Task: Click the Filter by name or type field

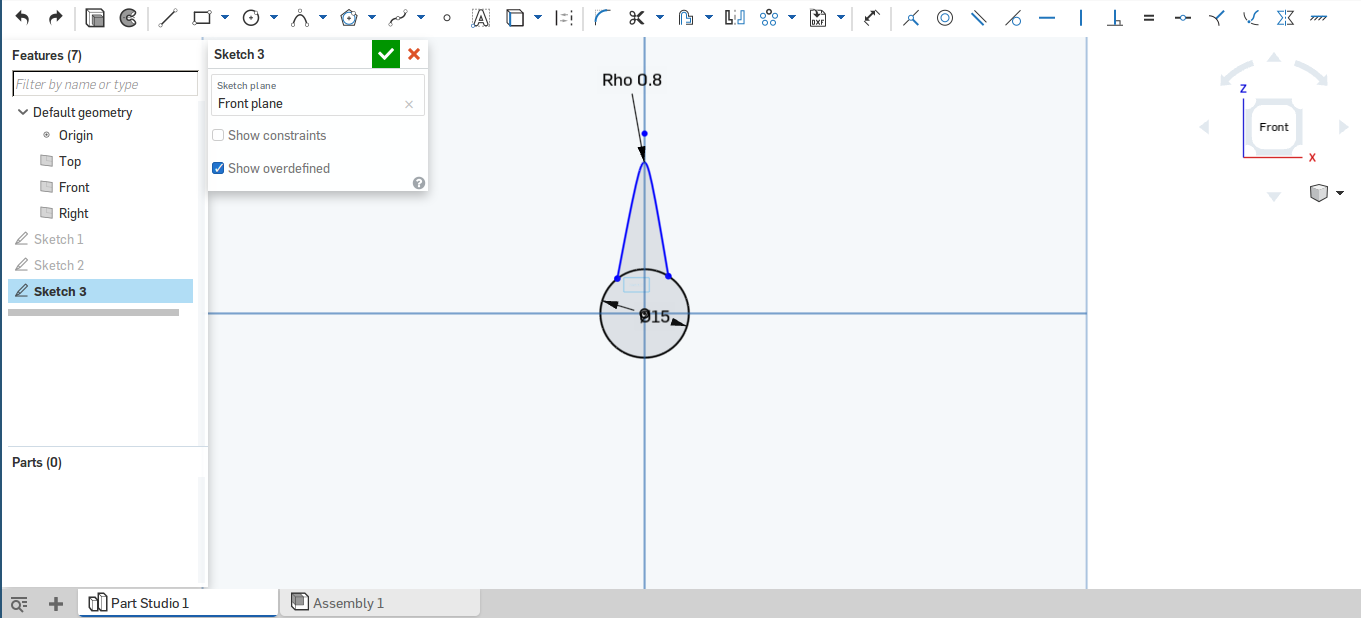Action: pos(105,84)
